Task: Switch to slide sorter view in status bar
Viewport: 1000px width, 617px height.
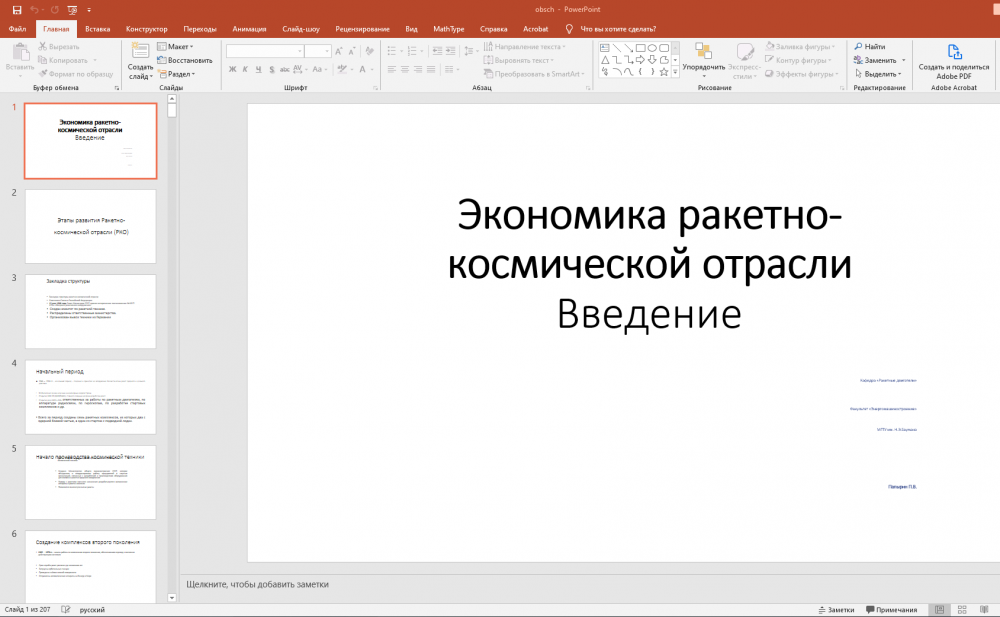Action: click(x=962, y=609)
